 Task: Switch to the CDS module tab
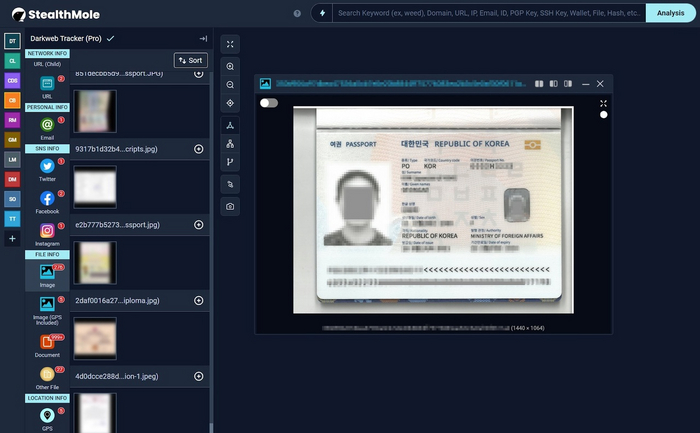tap(12, 80)
